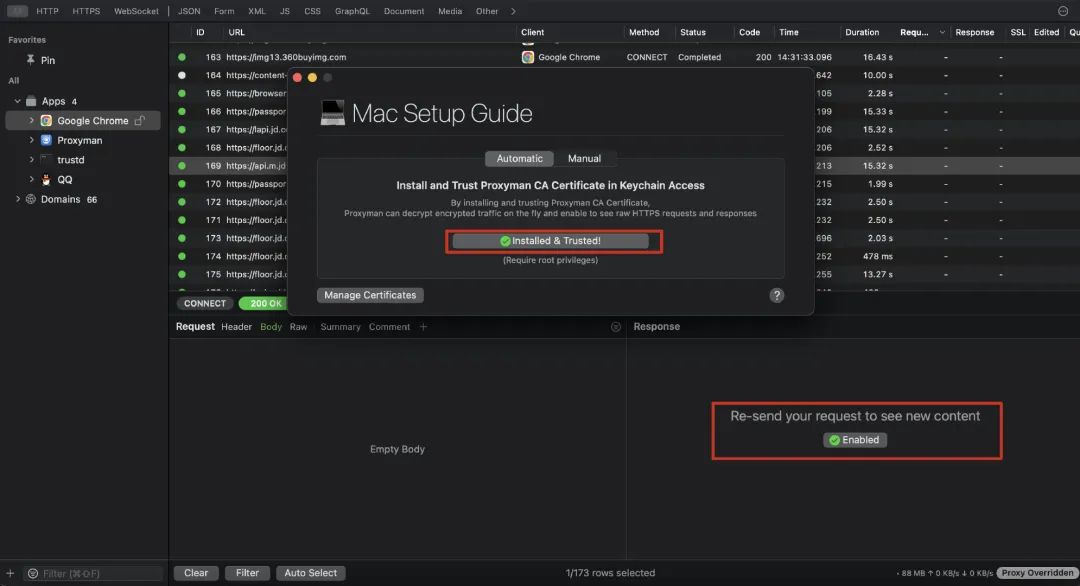Select request row 163 img13.360buyimg.com
This screenshot has height=586, width=1080.
(624, 57)
